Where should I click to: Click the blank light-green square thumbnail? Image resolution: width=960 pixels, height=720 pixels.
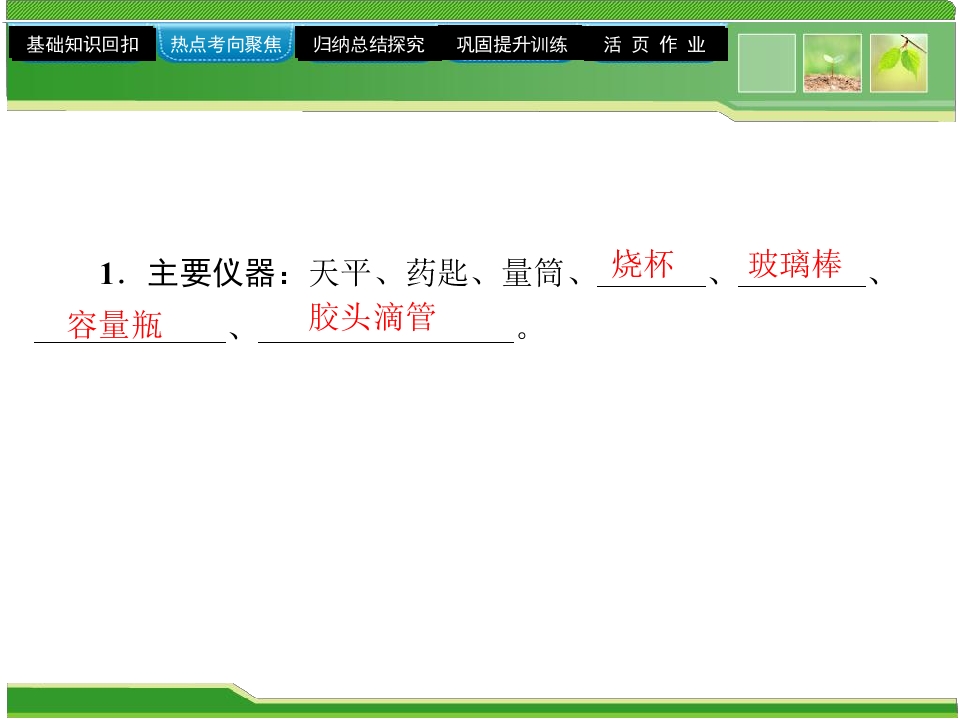coord(767,63)
